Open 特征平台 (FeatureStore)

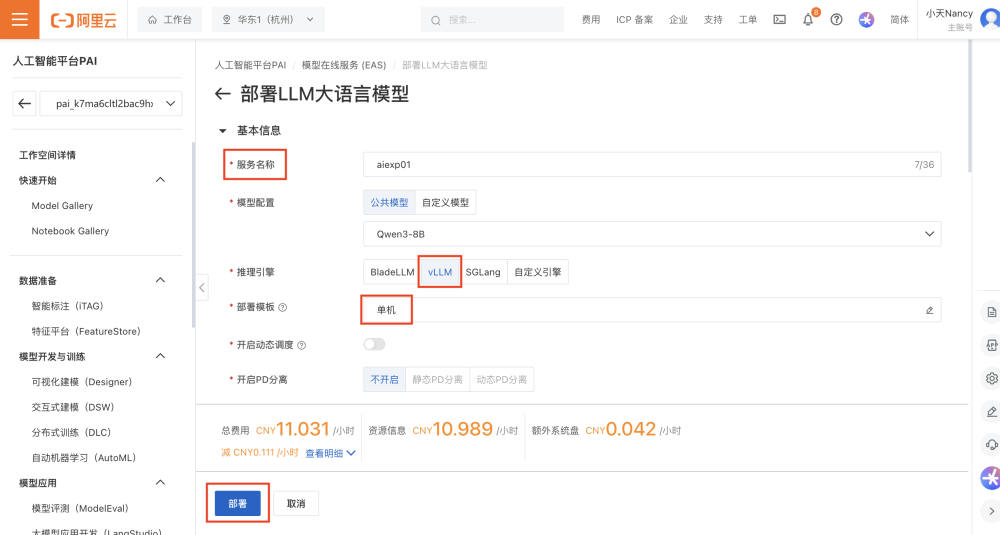click(x=86, y=331)
